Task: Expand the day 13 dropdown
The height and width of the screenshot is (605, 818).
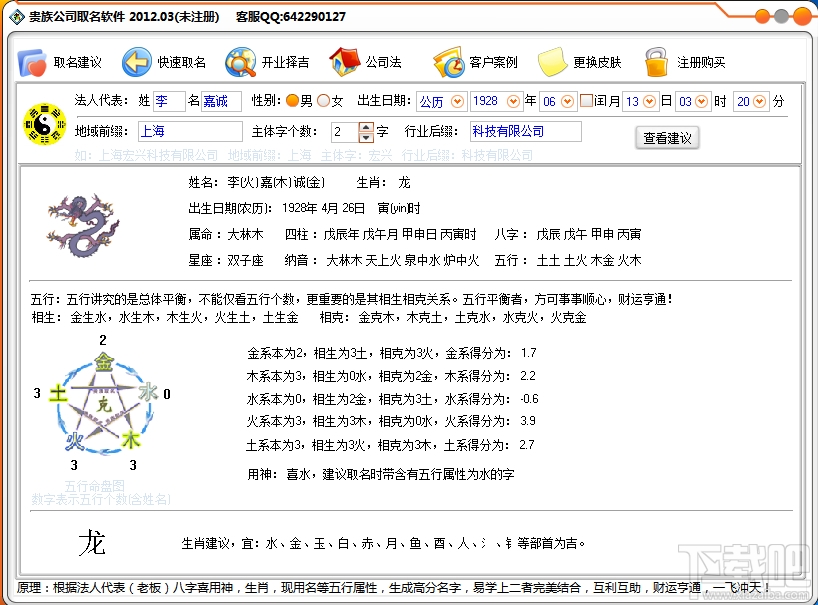Action: pos(649,101)
